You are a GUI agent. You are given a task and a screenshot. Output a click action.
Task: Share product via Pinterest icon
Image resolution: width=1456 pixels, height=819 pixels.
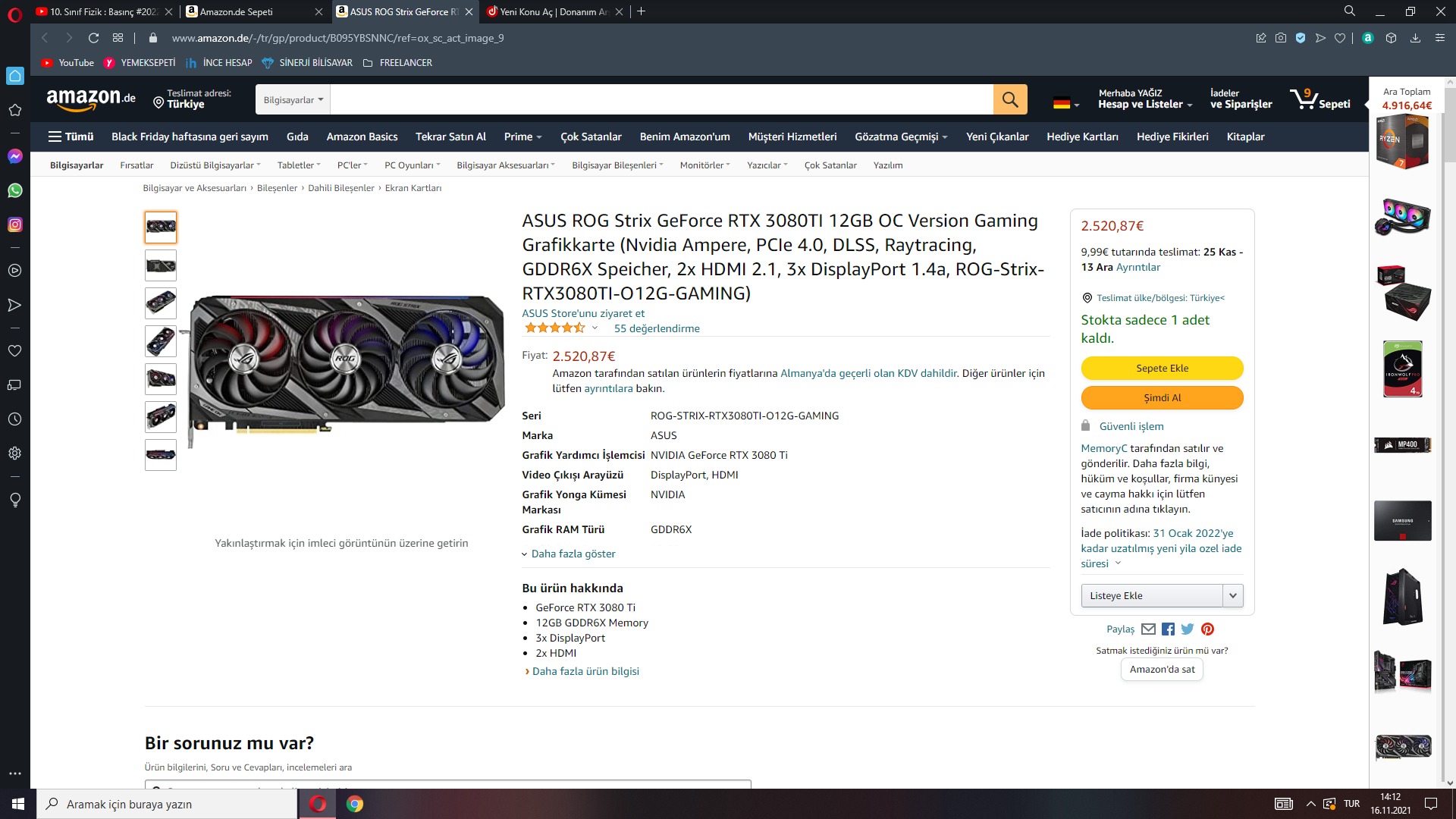pos(1207,629)
